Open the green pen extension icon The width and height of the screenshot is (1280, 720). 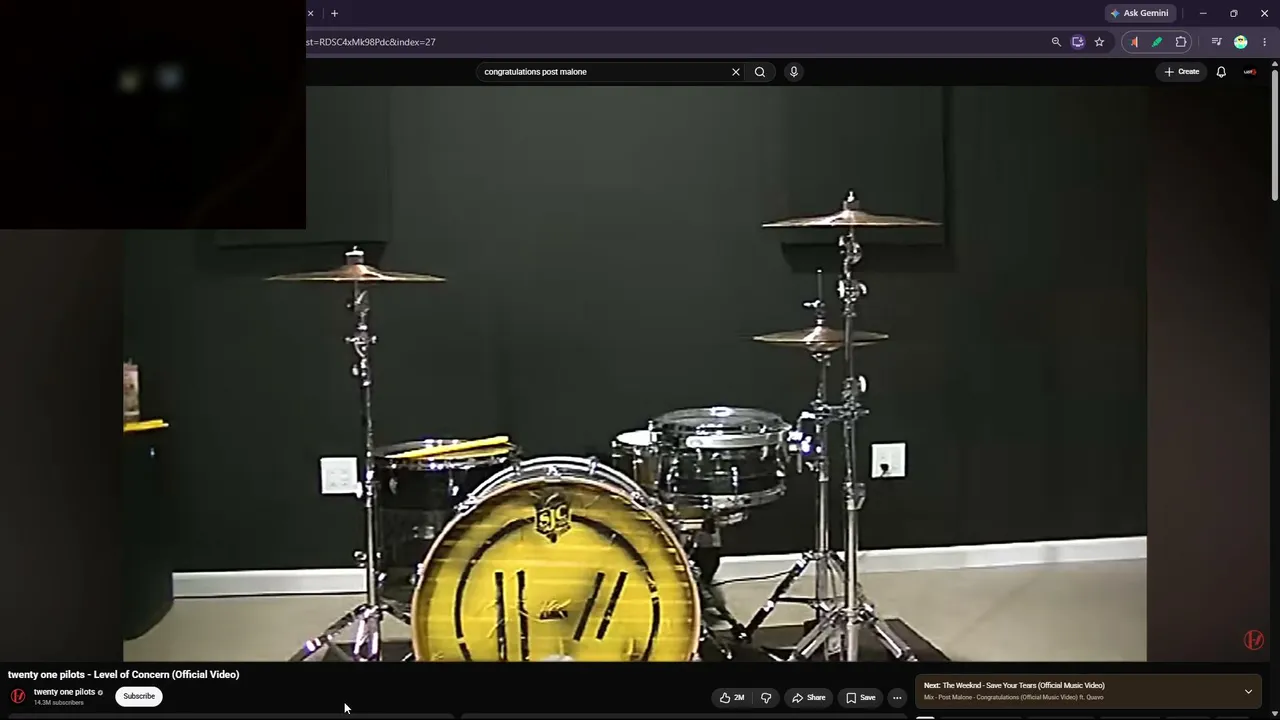point(1157,42)
